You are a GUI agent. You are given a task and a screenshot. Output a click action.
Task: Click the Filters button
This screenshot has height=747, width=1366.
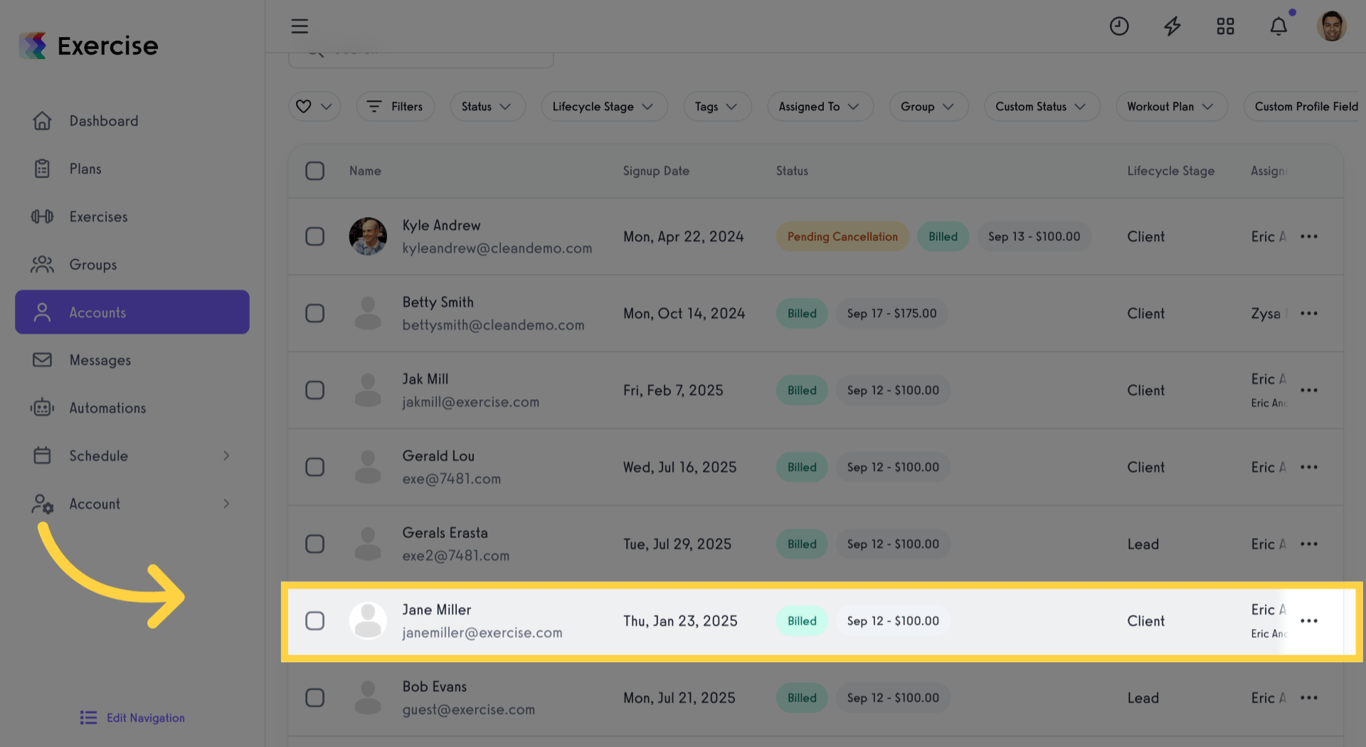395,105
